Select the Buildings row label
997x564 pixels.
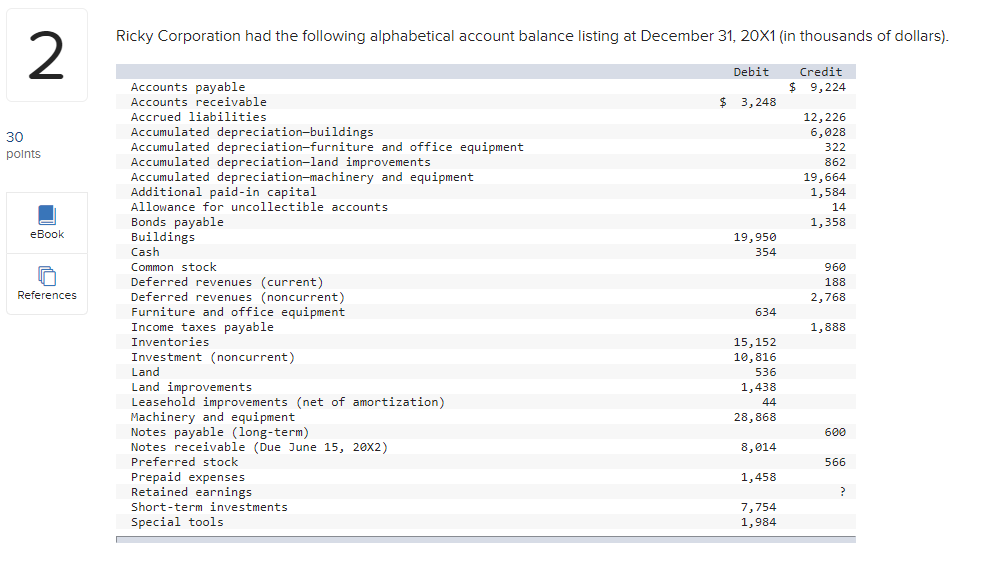[x=163, y=237]
